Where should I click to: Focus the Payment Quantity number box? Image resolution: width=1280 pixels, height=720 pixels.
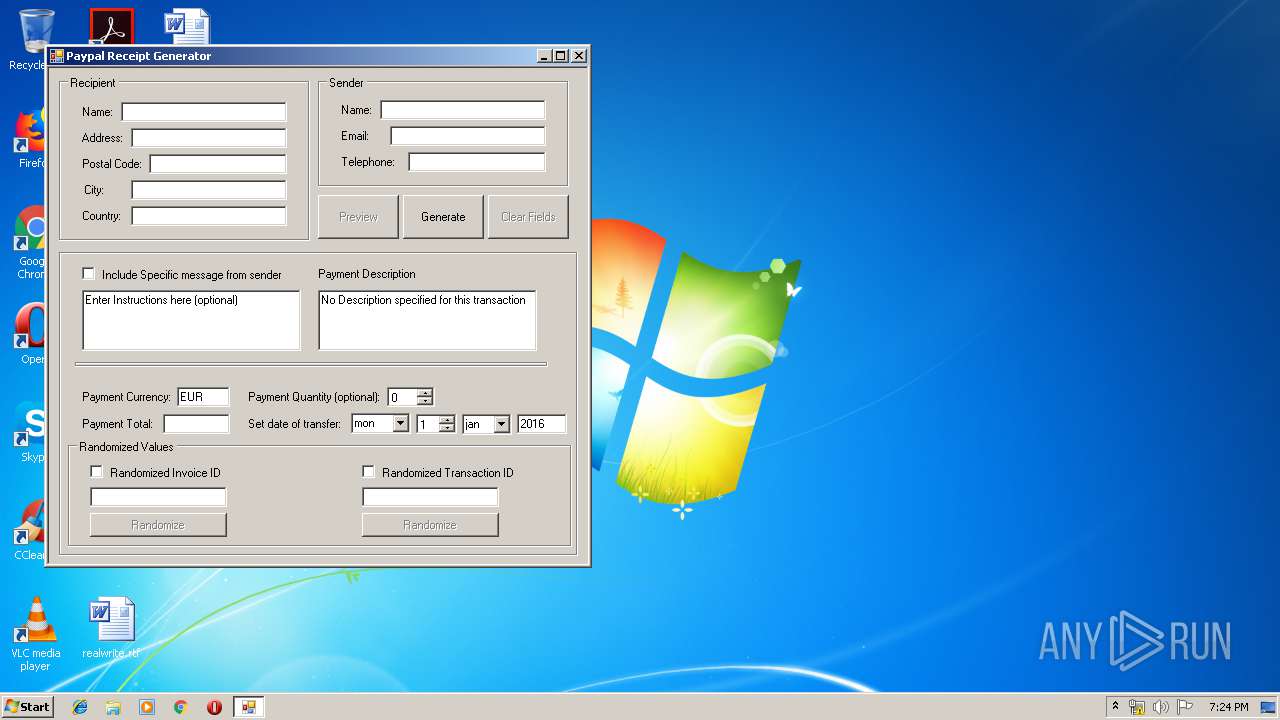coord(402,397)
